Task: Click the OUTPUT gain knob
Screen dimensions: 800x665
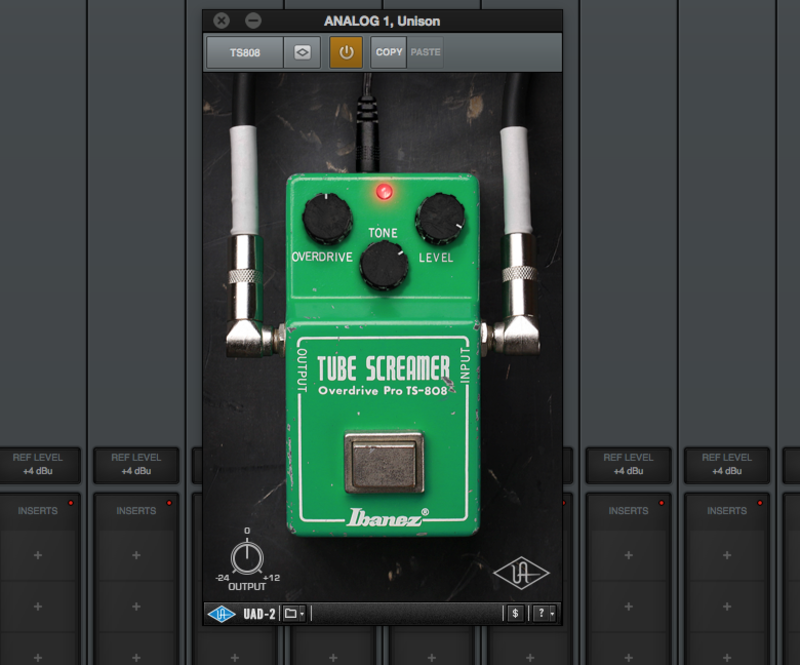Action: pyautogui.click(x=247, y=557)
